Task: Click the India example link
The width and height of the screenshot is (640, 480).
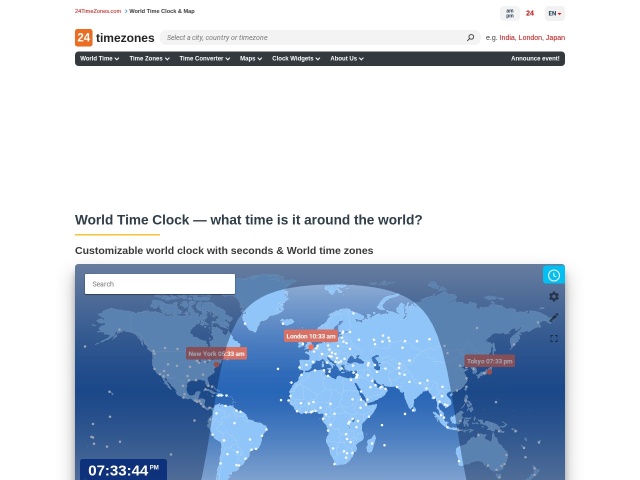Action: [507, 38]
